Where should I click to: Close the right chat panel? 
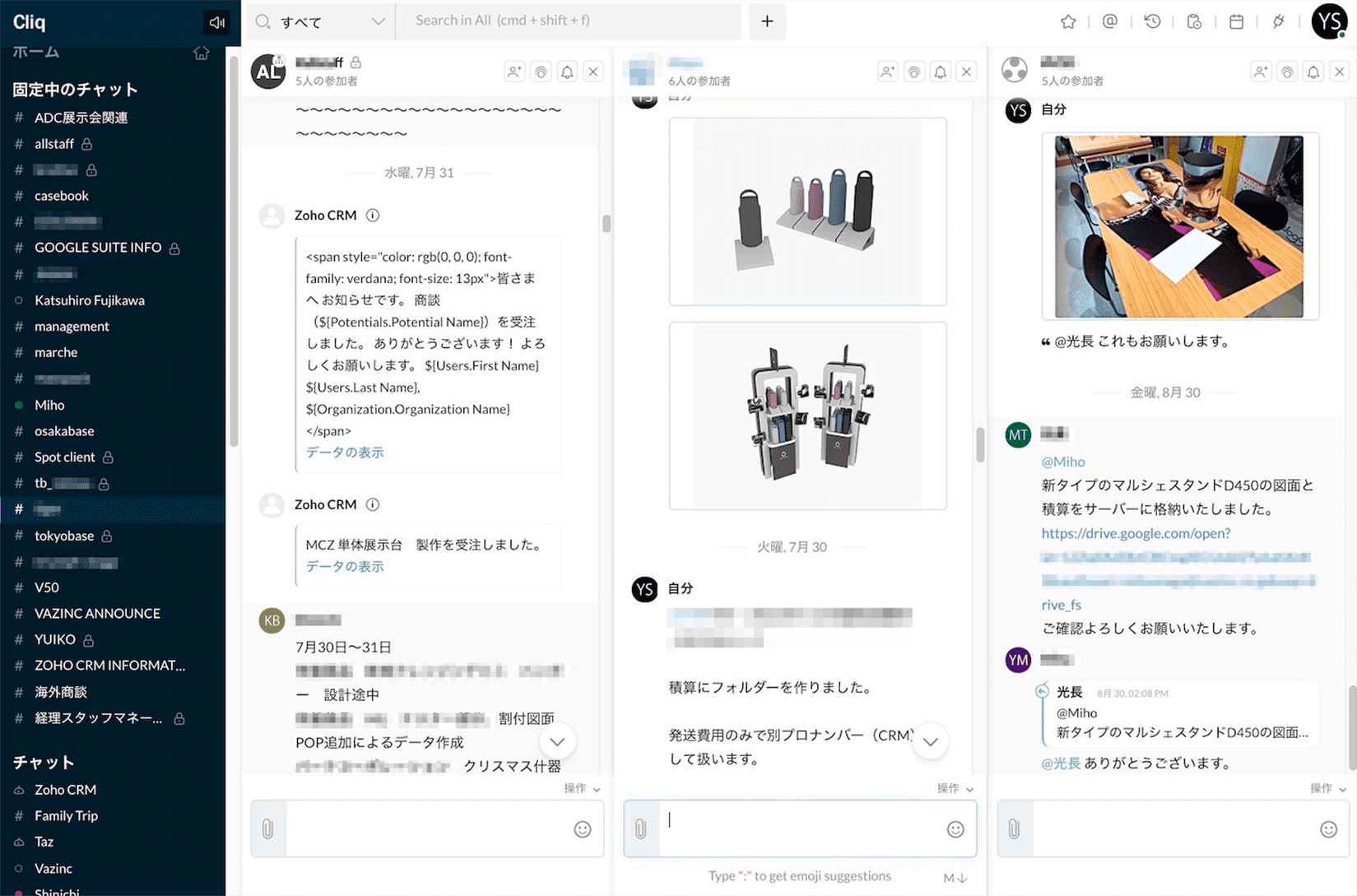point(1340,72)
